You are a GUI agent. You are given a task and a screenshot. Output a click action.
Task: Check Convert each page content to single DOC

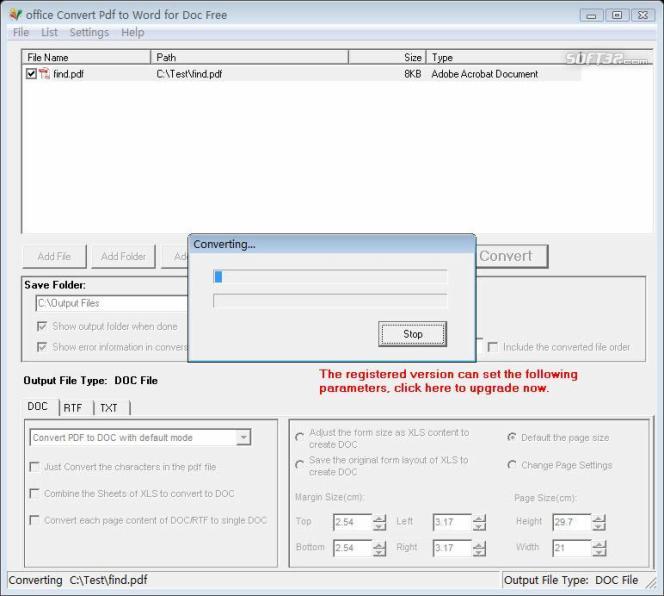coord(34,520)
